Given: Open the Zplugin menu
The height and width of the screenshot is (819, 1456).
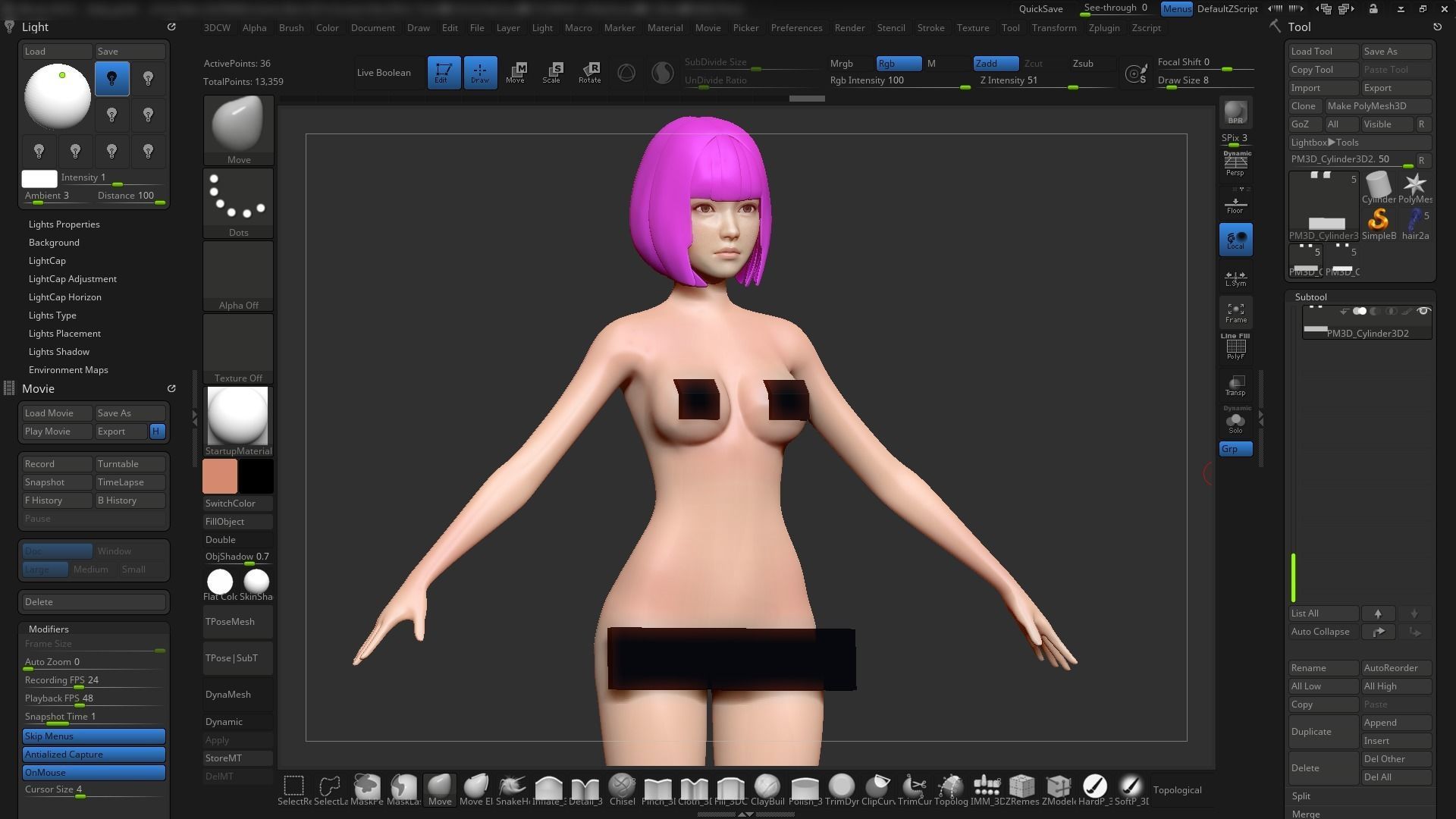Looking at the screenshot, I should (x=1103, y=28).
